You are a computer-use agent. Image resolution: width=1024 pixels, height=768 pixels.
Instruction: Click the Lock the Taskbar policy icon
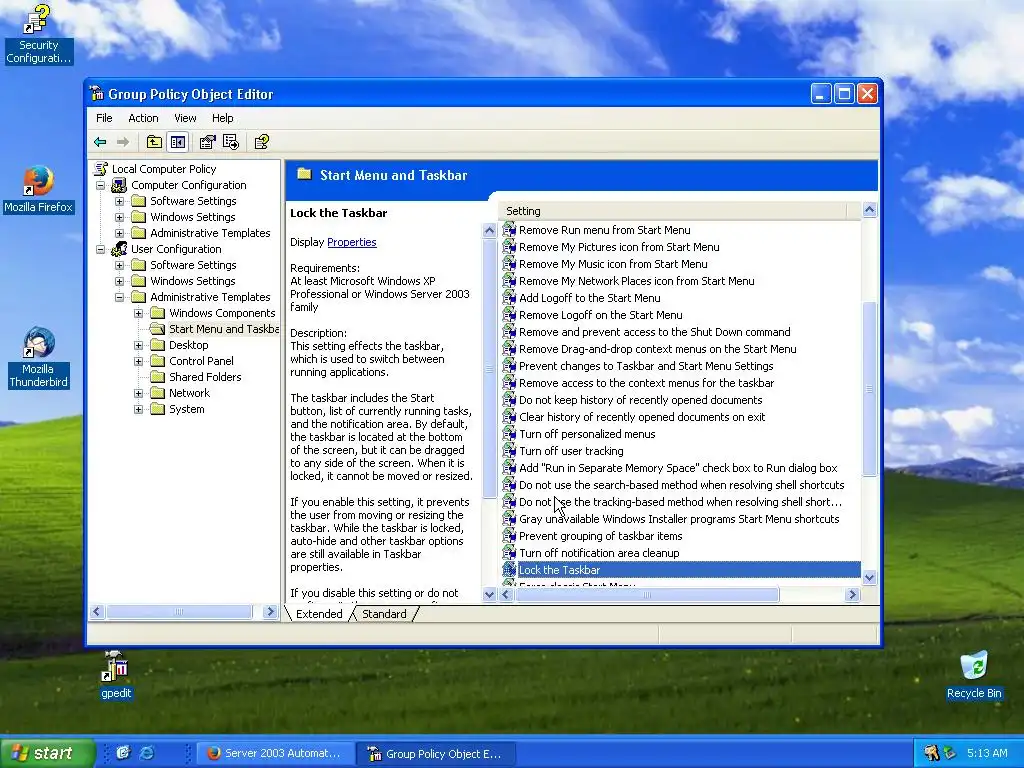click(x=509, y=569)
